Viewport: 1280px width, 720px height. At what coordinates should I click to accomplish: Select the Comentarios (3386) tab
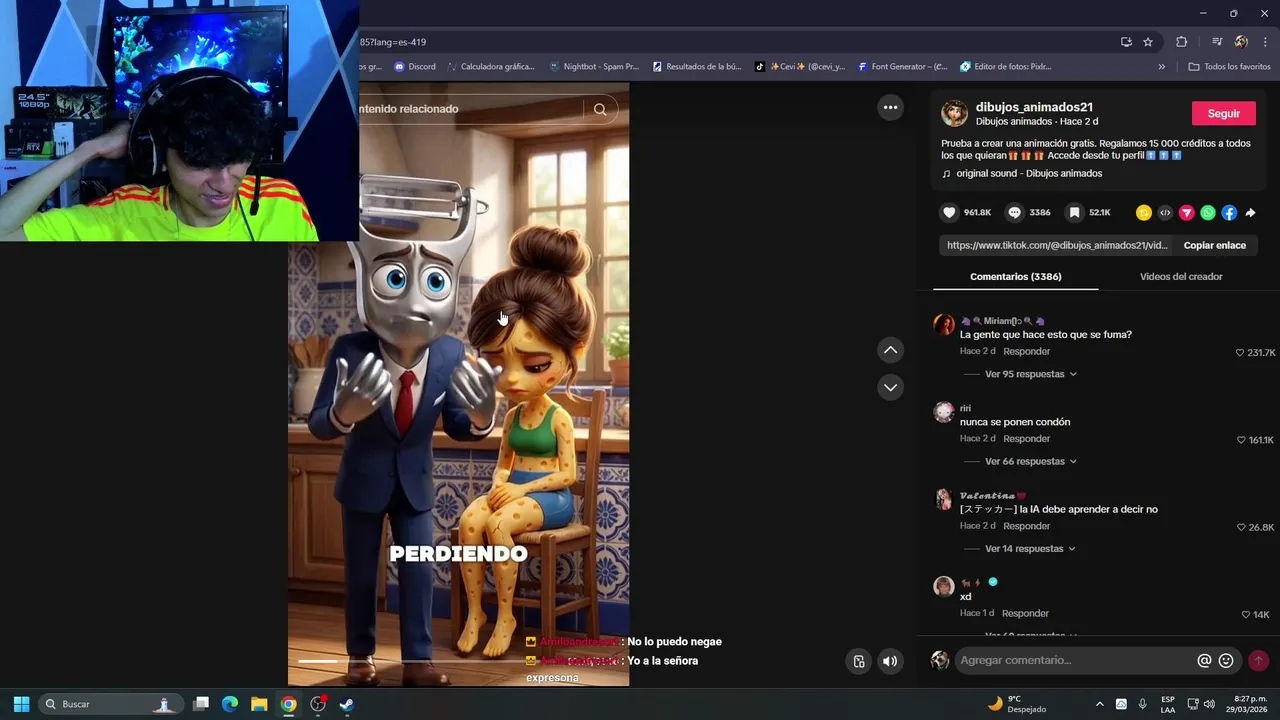click(1016, 277)
